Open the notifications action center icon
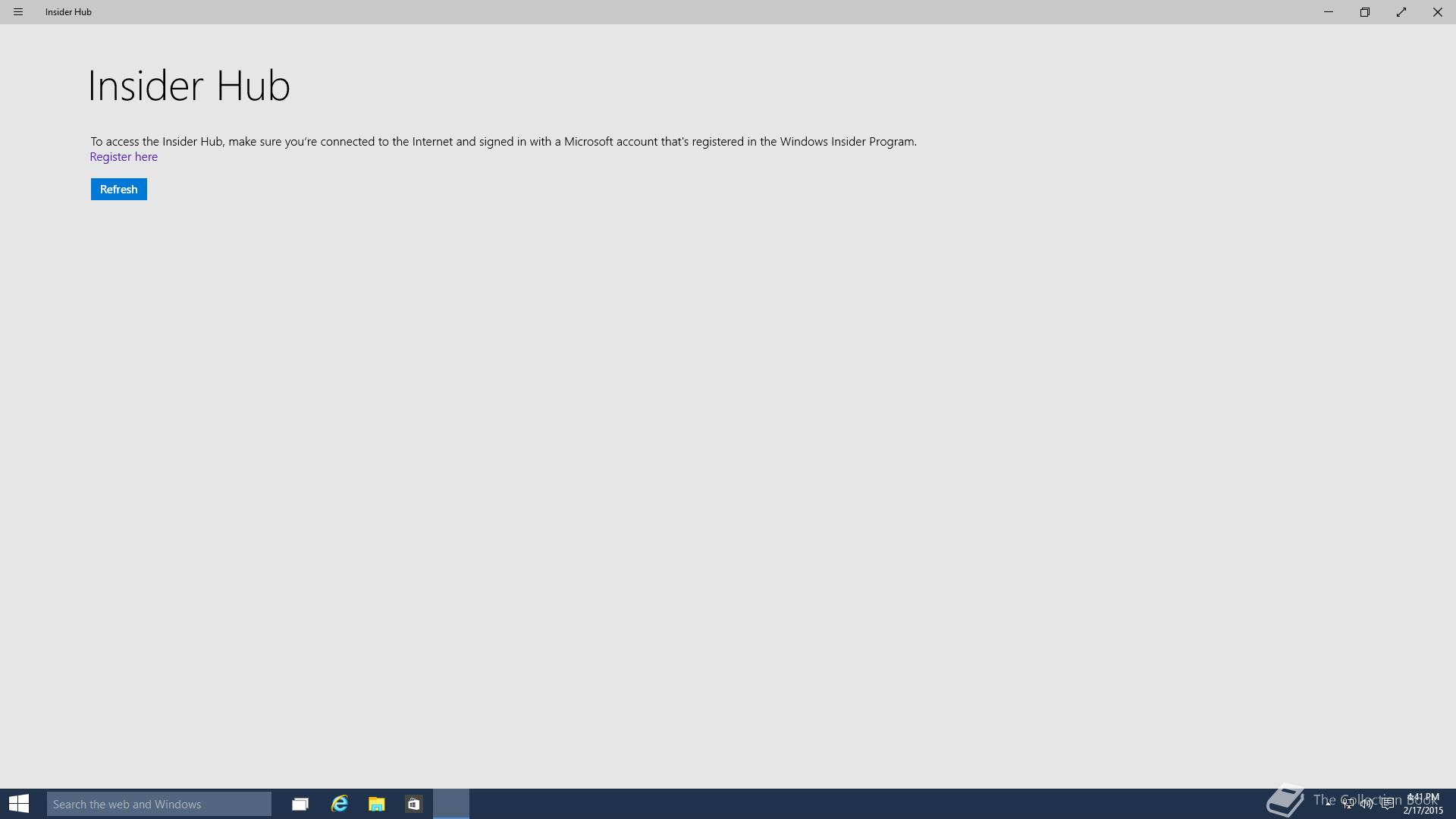This screenshot has height=819, width=1456. (1388, 804)
